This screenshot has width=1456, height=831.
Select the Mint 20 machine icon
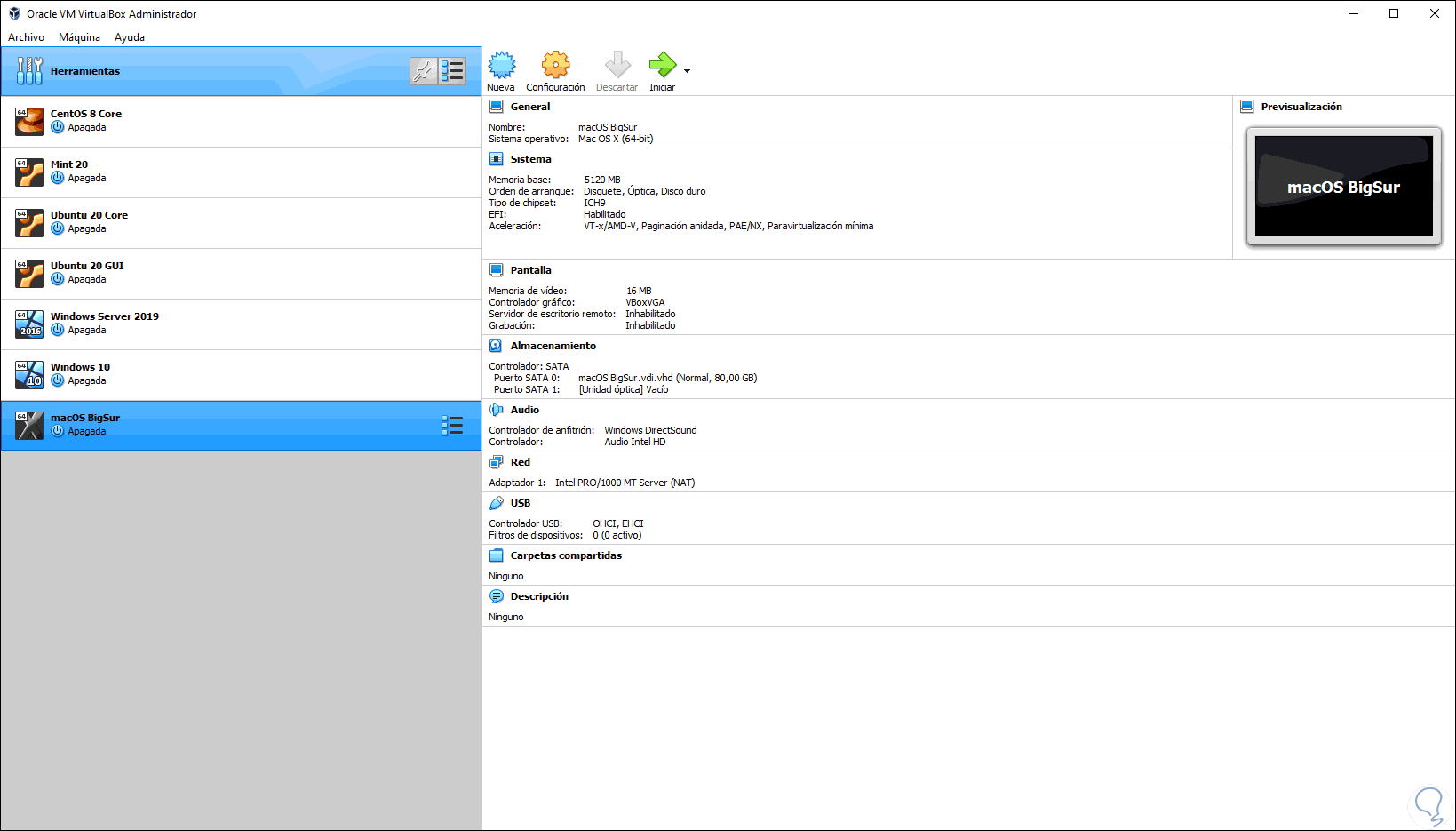pos(29,172)
